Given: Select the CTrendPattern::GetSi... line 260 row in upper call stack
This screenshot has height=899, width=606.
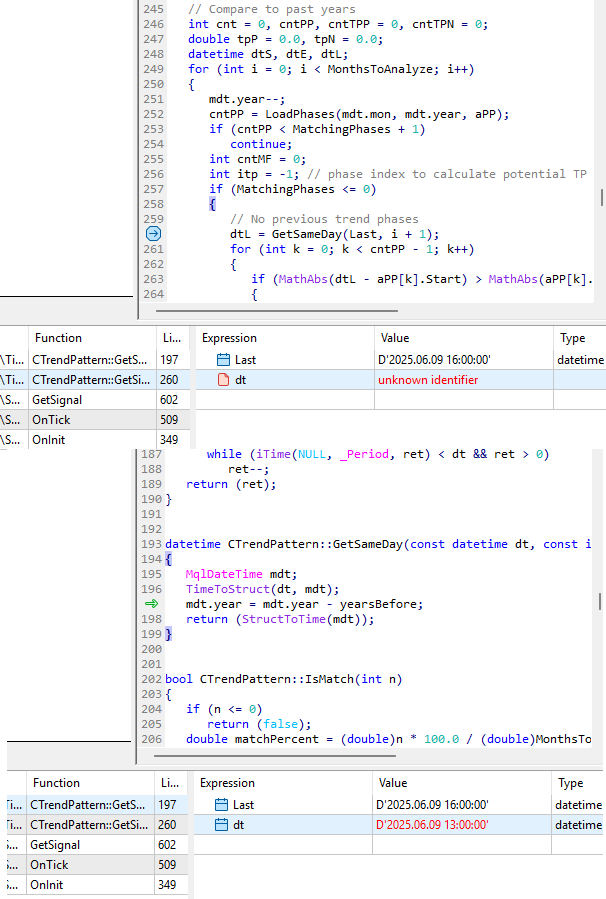Looking at the screenshot, I should pos(95,380).
